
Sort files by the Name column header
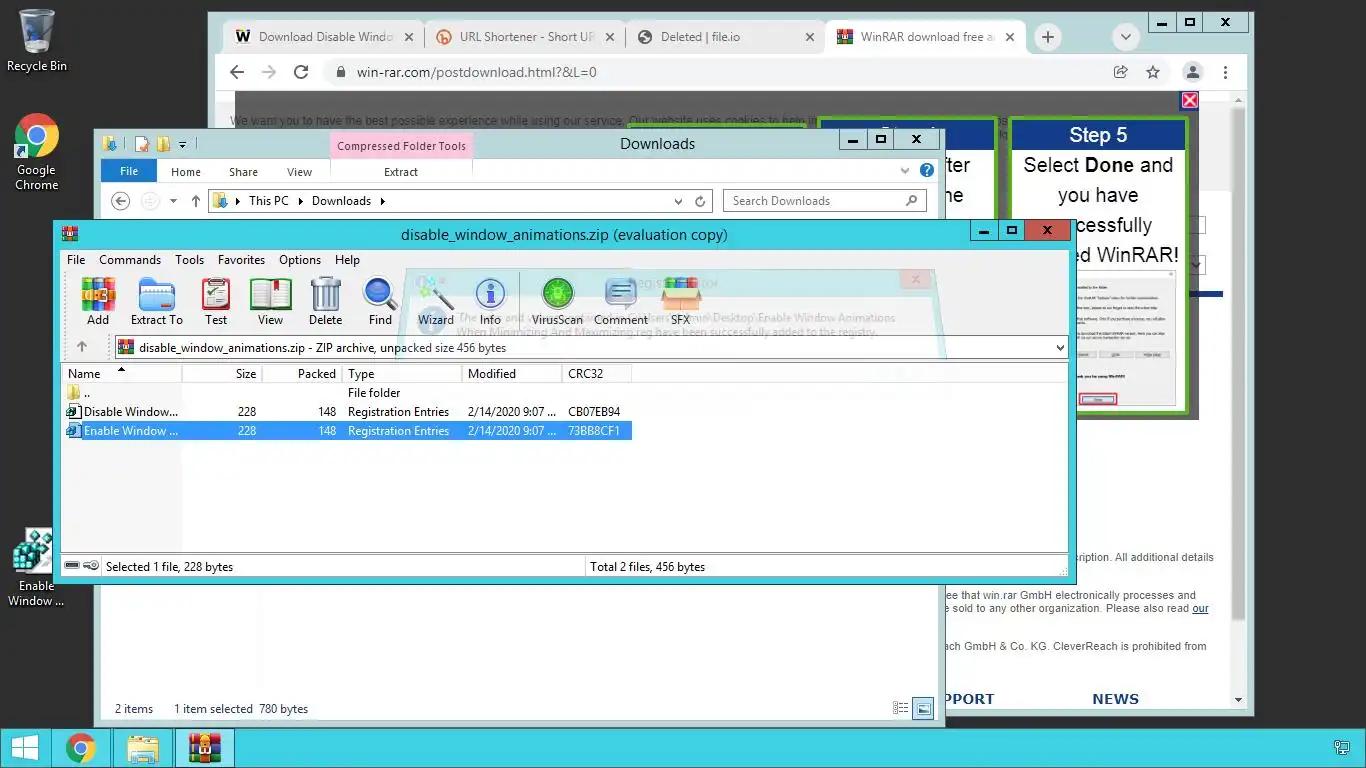121,373
